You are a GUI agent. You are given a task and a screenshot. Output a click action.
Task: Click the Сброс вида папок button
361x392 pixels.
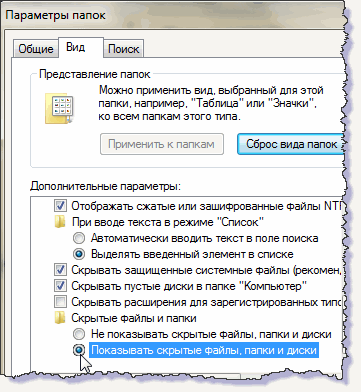(291, 144)
